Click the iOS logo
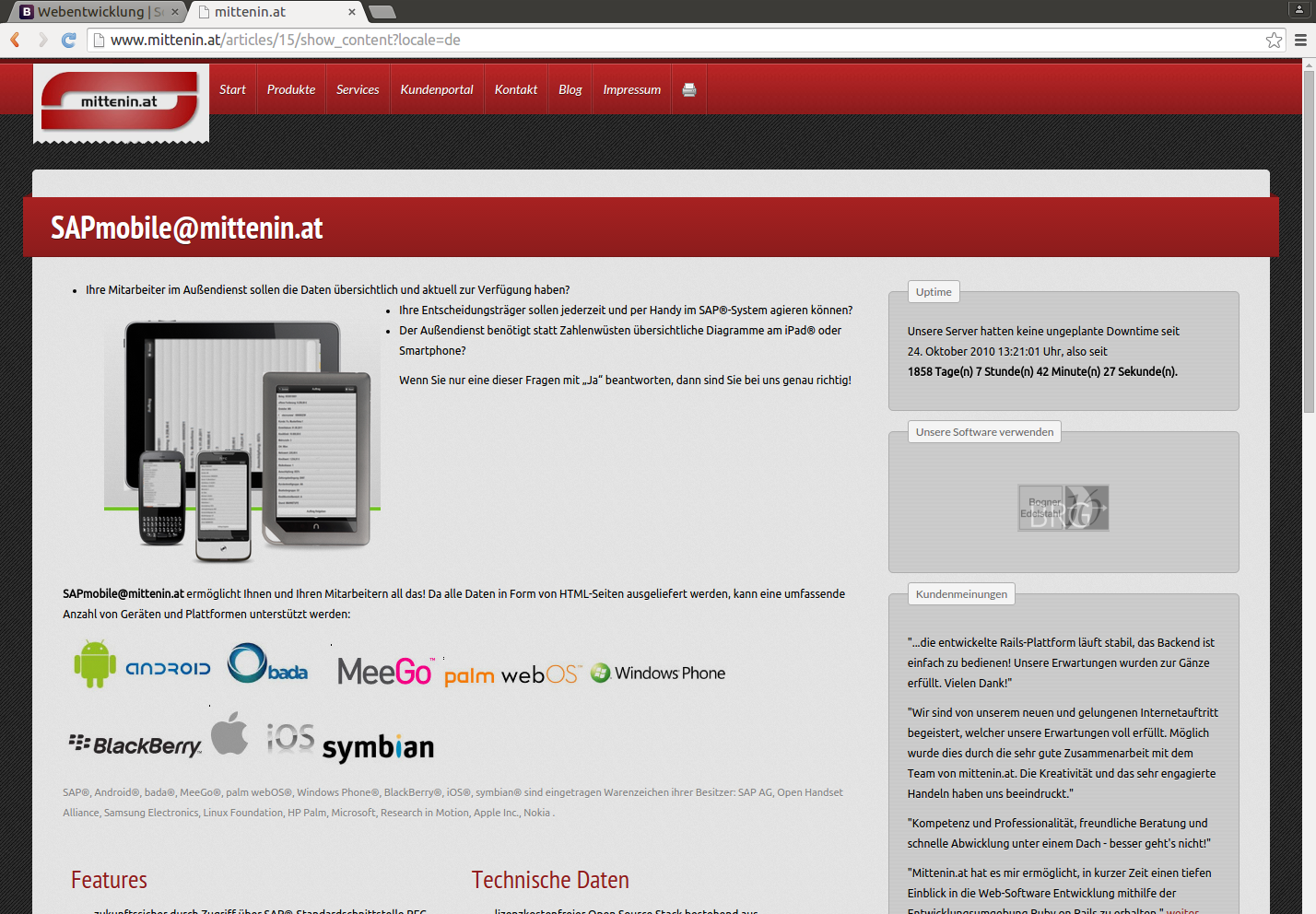1316x914 pixels. click(x=290, y=737)
